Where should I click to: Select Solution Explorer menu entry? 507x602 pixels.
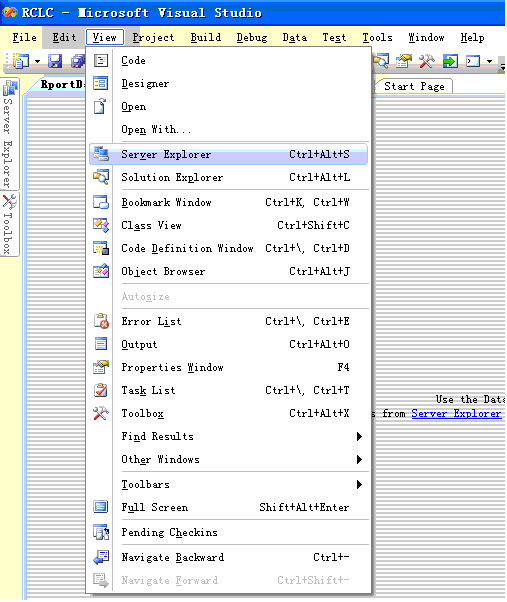click(x=228, y=177)
